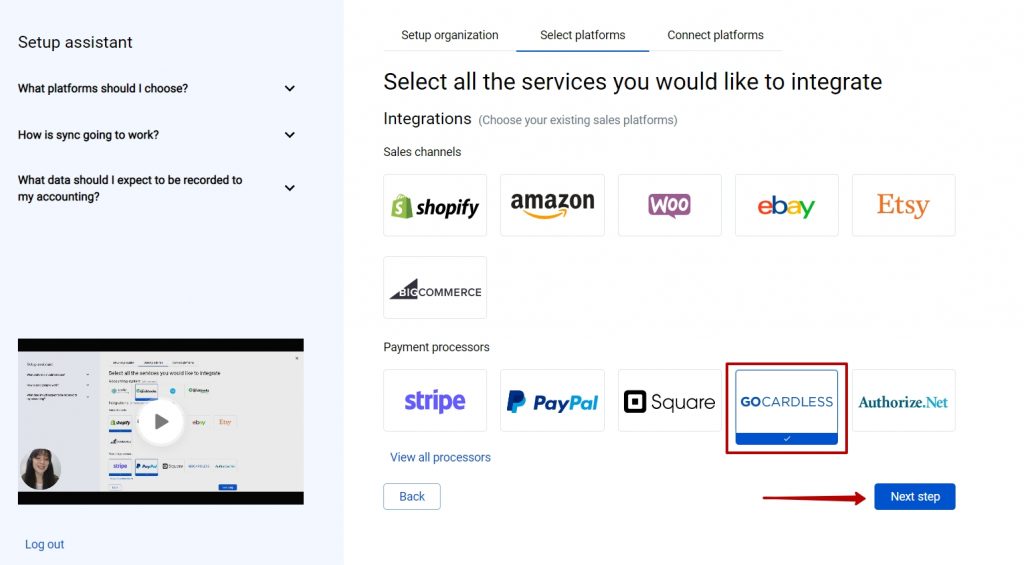The width and height of the screenshot is (1024, 565).
Task: Select the Shopify sales channel tile
Action: click(435, 205)
